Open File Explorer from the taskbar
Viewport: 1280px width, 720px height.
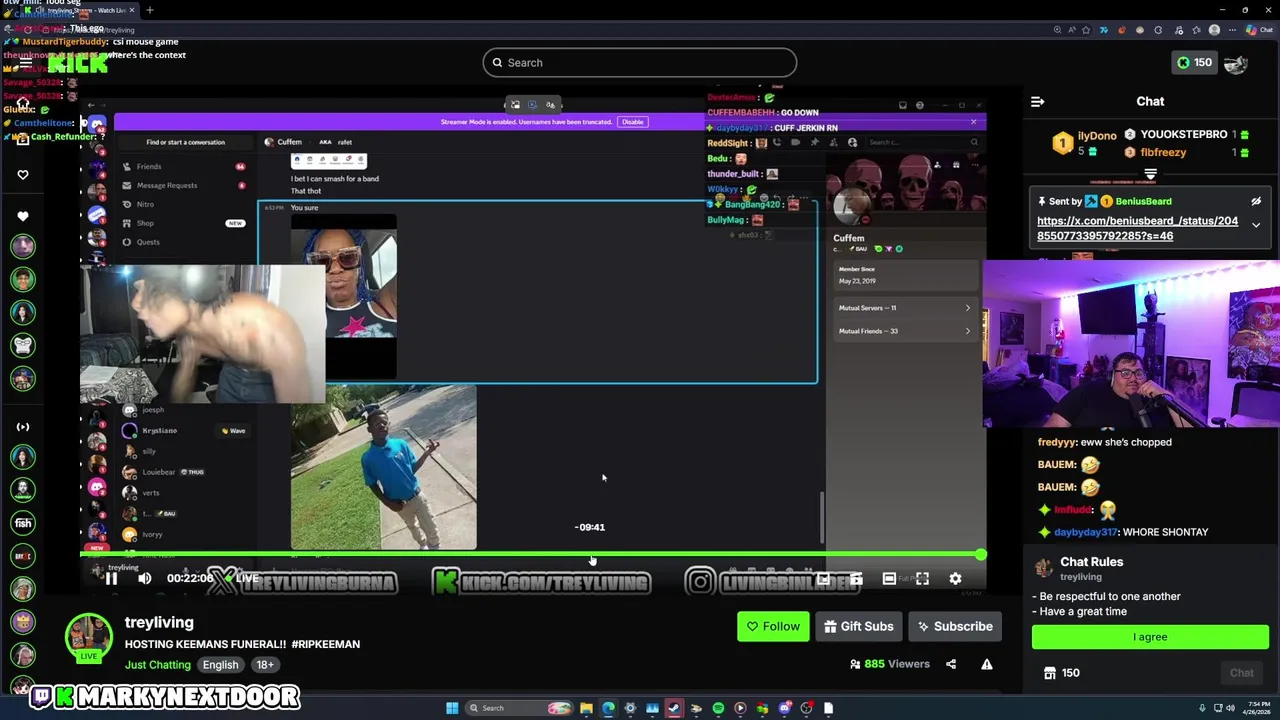pyautogui.click(x=586, y=708)
